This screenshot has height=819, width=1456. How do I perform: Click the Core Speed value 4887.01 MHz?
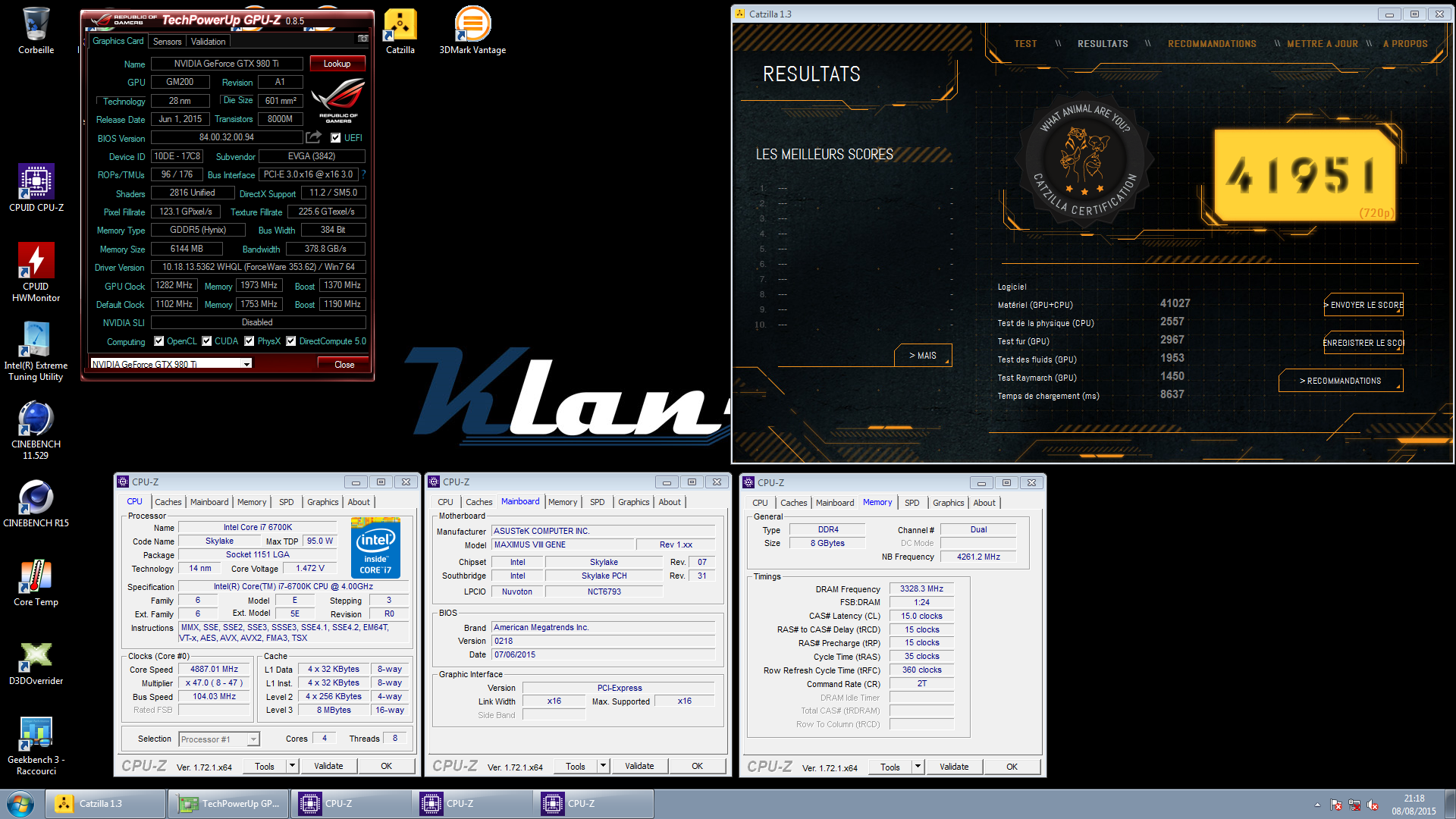click(214, 669)
